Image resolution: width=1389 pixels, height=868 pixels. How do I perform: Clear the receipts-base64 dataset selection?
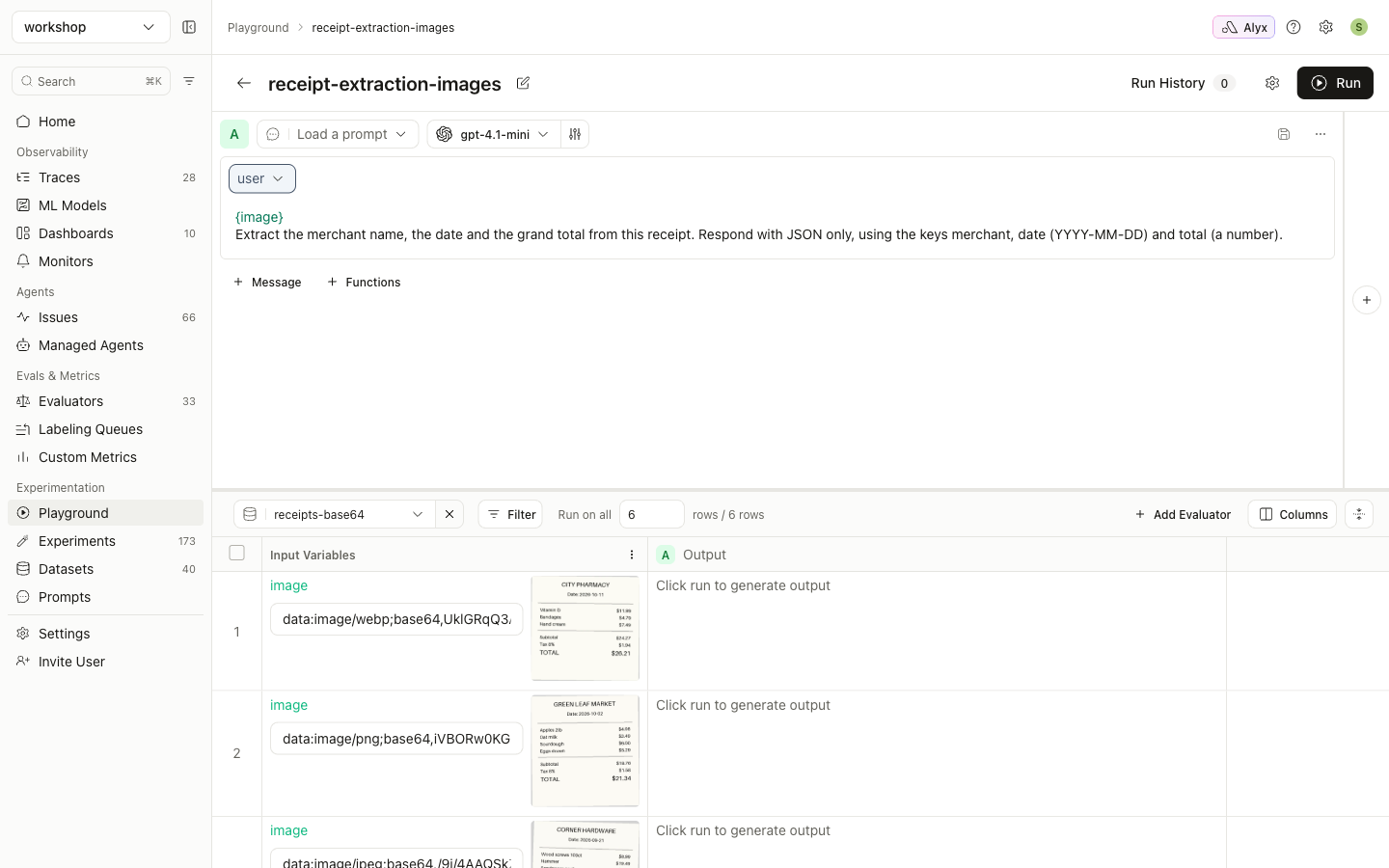pyautogui.click(x=449, y=514)
